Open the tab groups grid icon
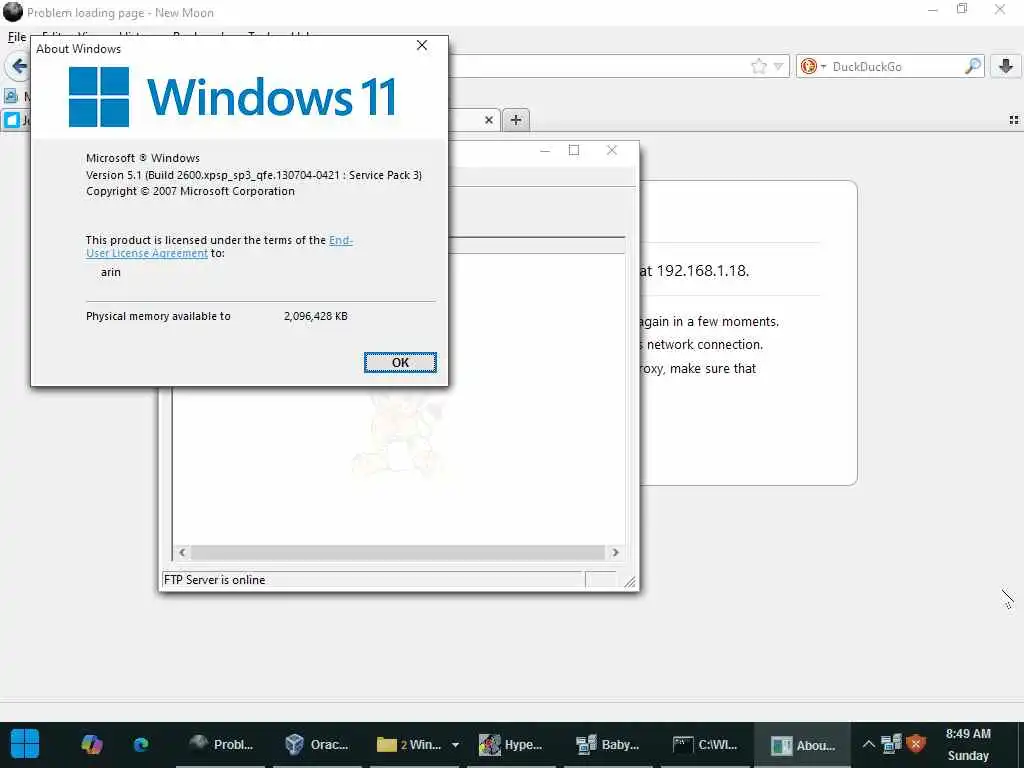 (x=1014, y=120)
